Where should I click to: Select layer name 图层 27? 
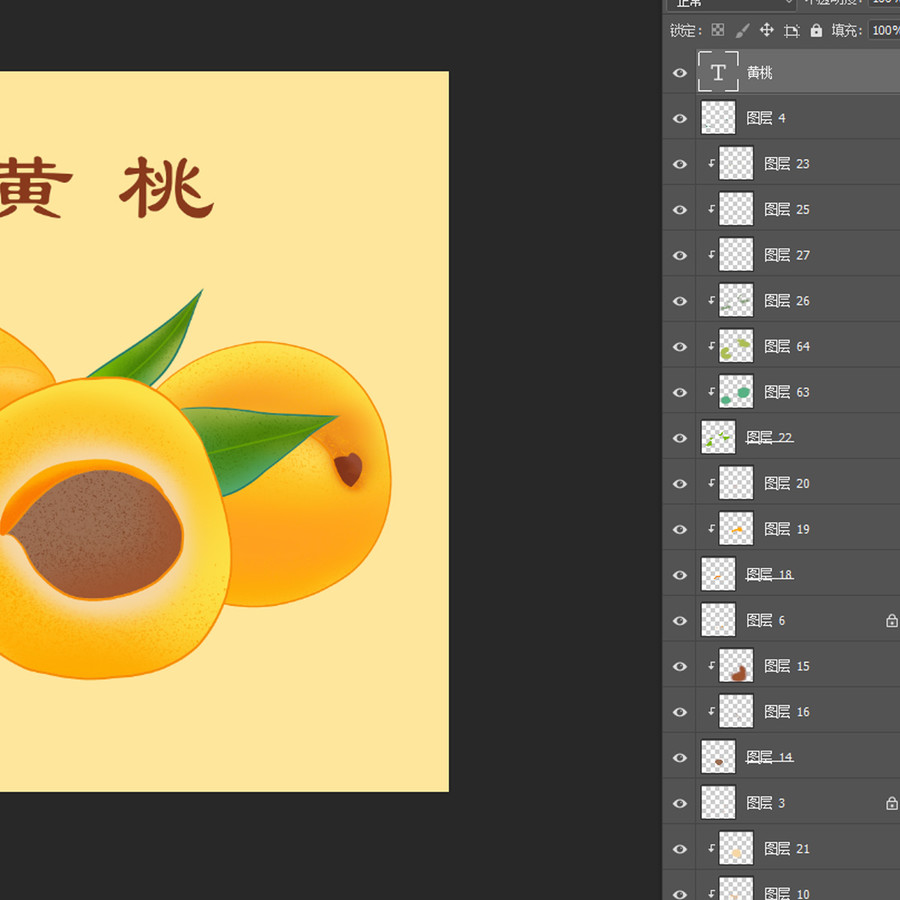tap(786, 255)
